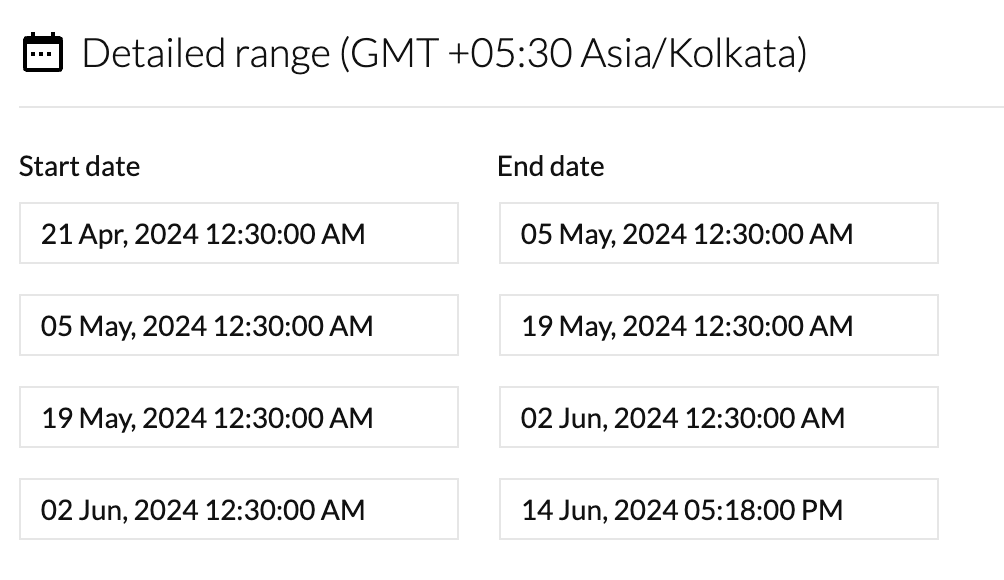
Task: Focus the 21 Apr, 2024 start date field
Action: tap(238, 234)
